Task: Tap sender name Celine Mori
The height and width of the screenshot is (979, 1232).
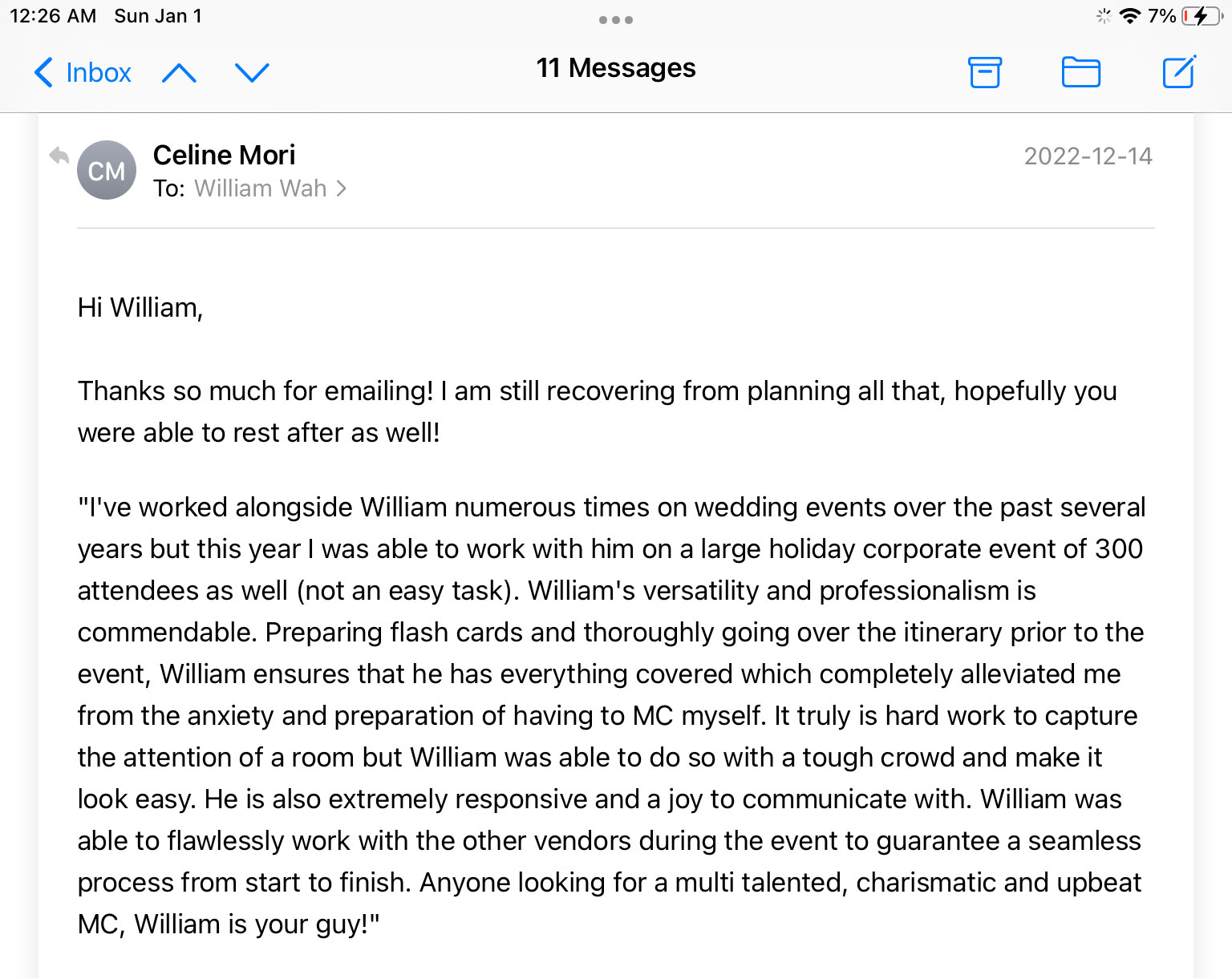Action: tap(224, 155)
